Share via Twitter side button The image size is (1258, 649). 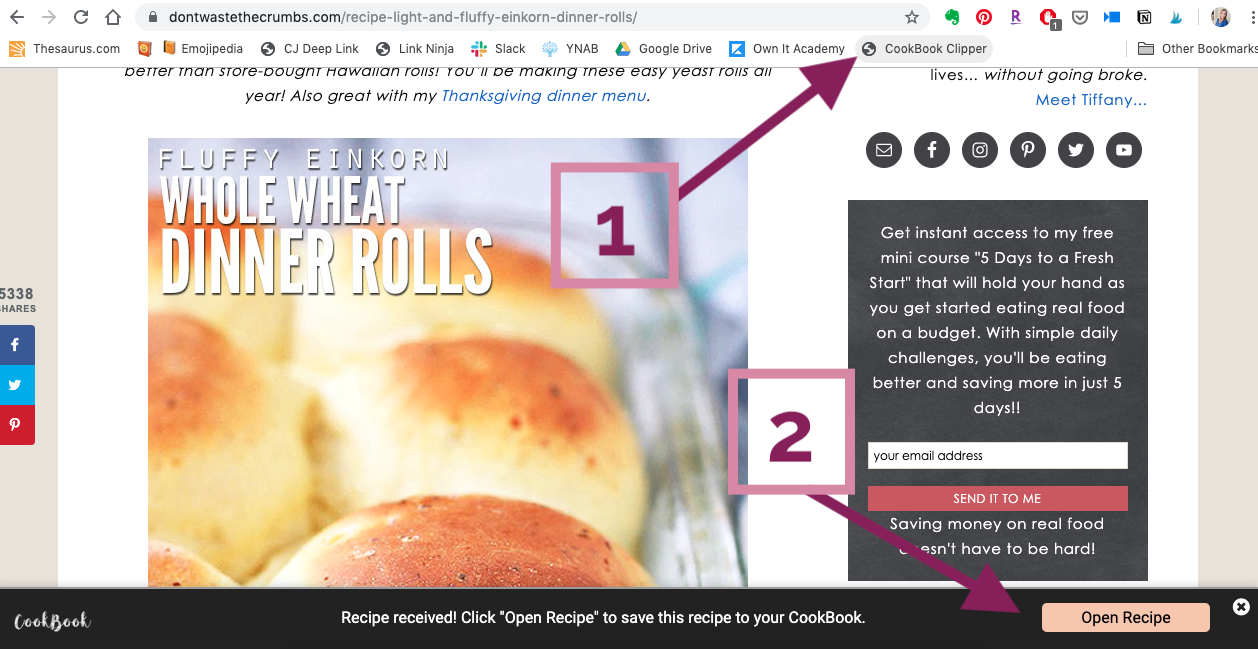[16, 385]
